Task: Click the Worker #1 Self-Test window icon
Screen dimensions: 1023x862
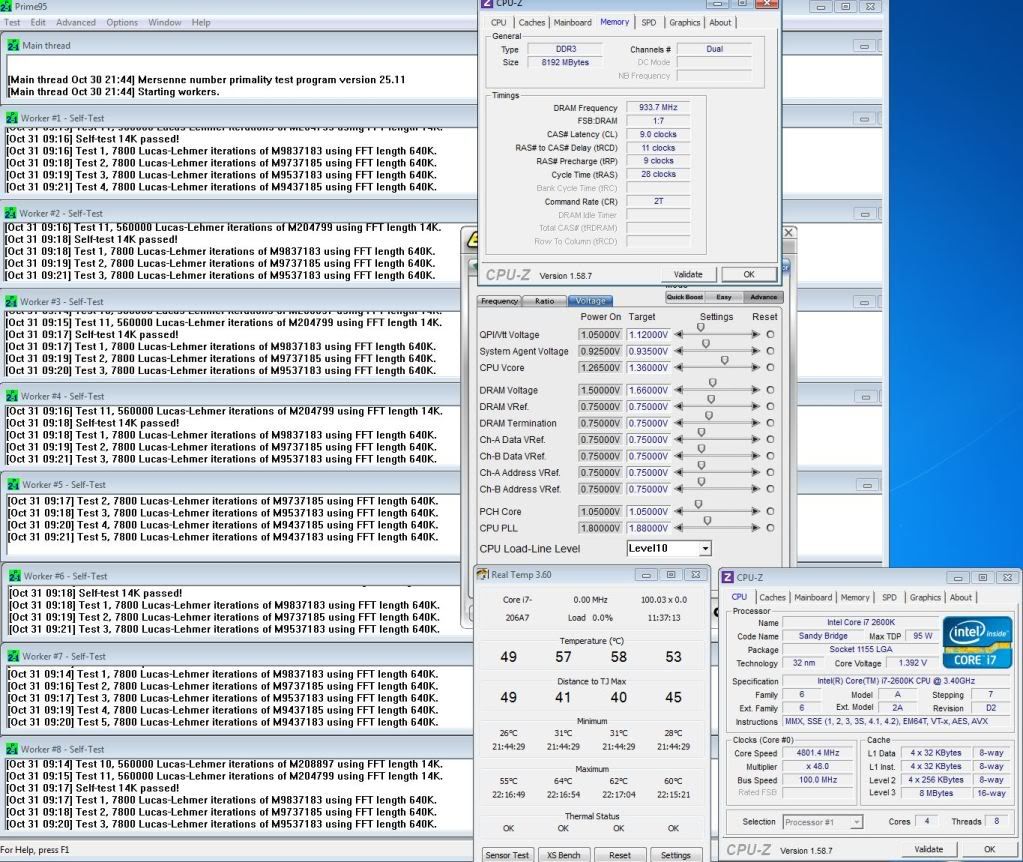Action: 12,118
